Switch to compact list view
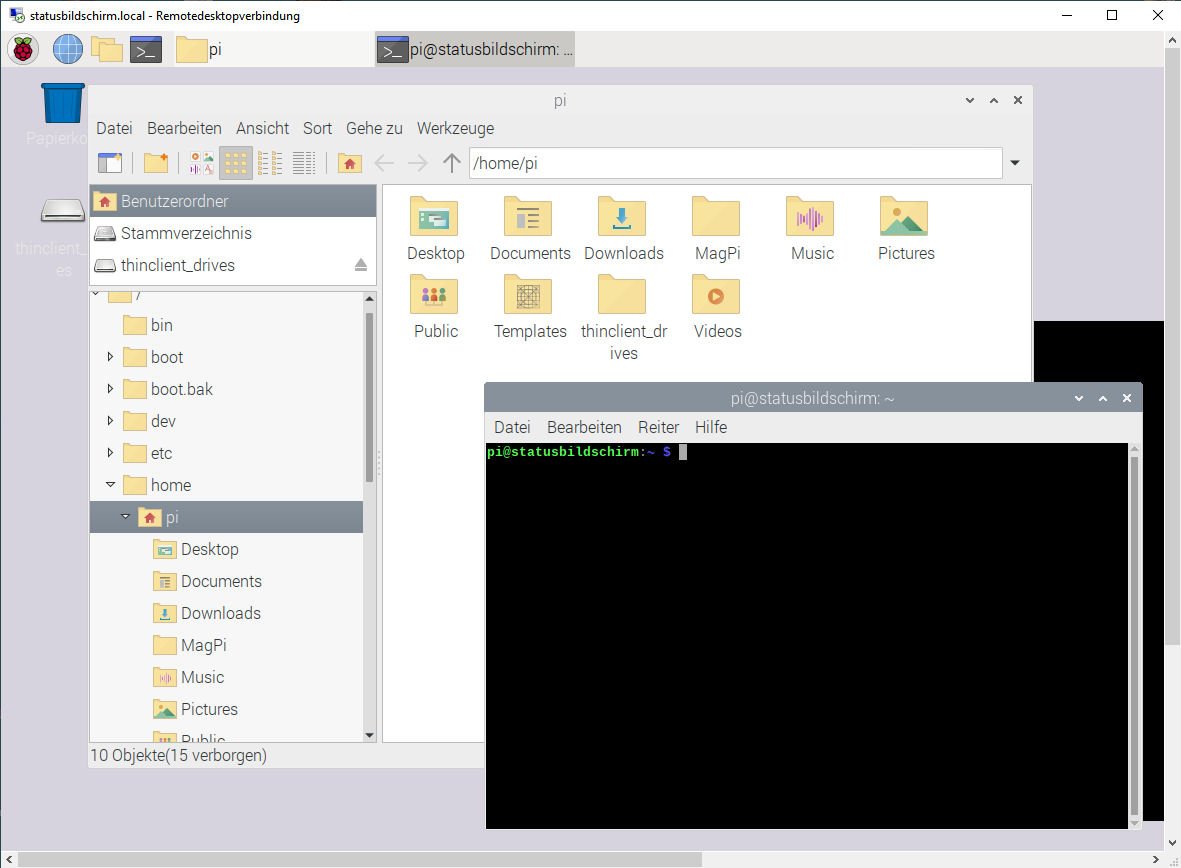 [270, 163]
